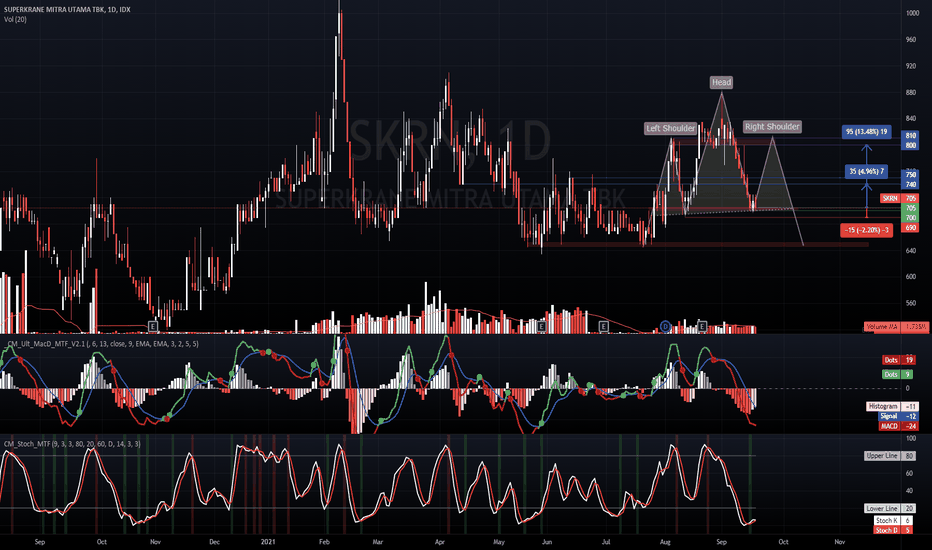Click the SKRN 705 price tag
932x550 pixels.
899,198
